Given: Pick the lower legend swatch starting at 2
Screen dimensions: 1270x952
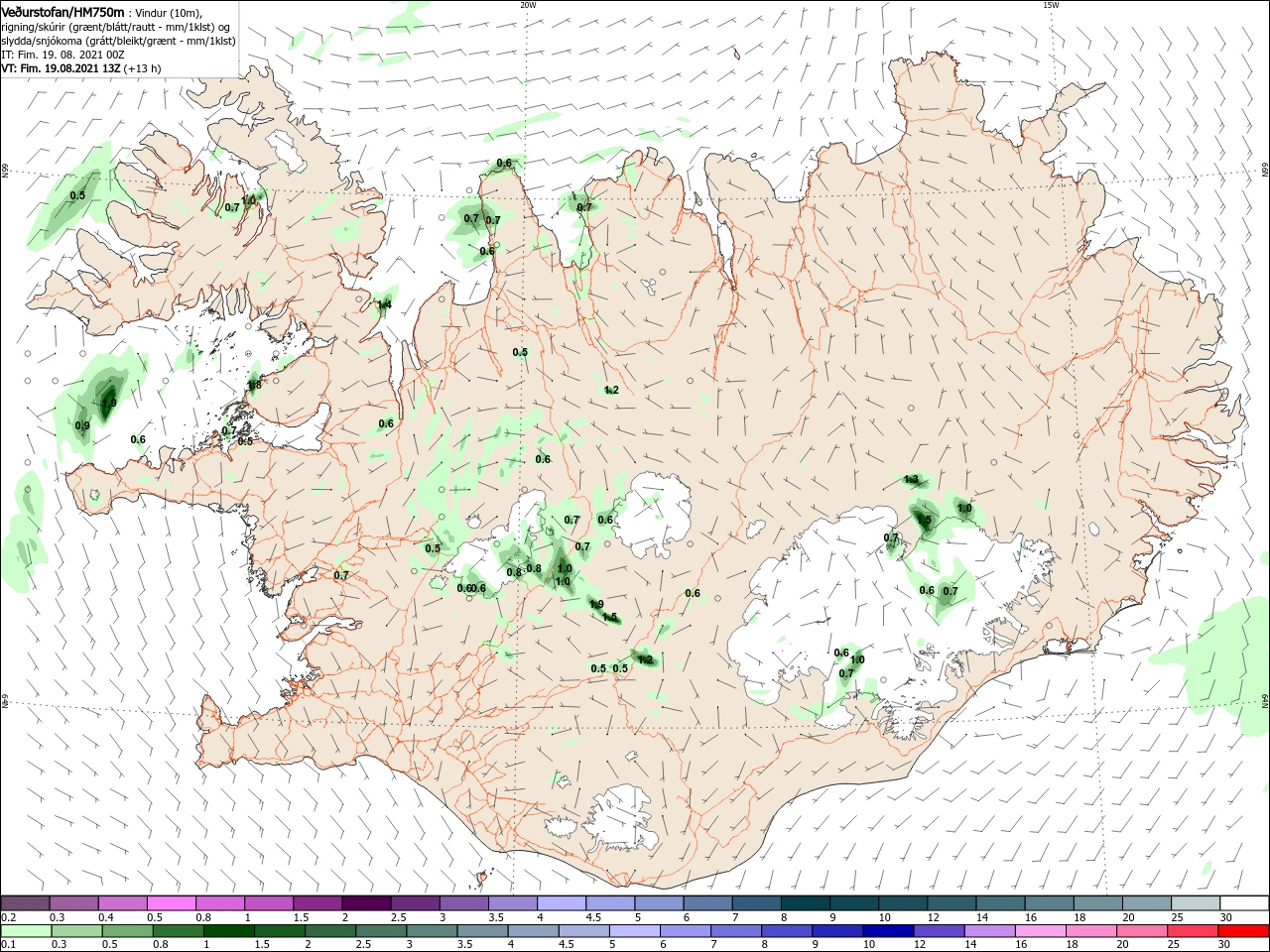Looking at the screenshot, I should [330, 931].
